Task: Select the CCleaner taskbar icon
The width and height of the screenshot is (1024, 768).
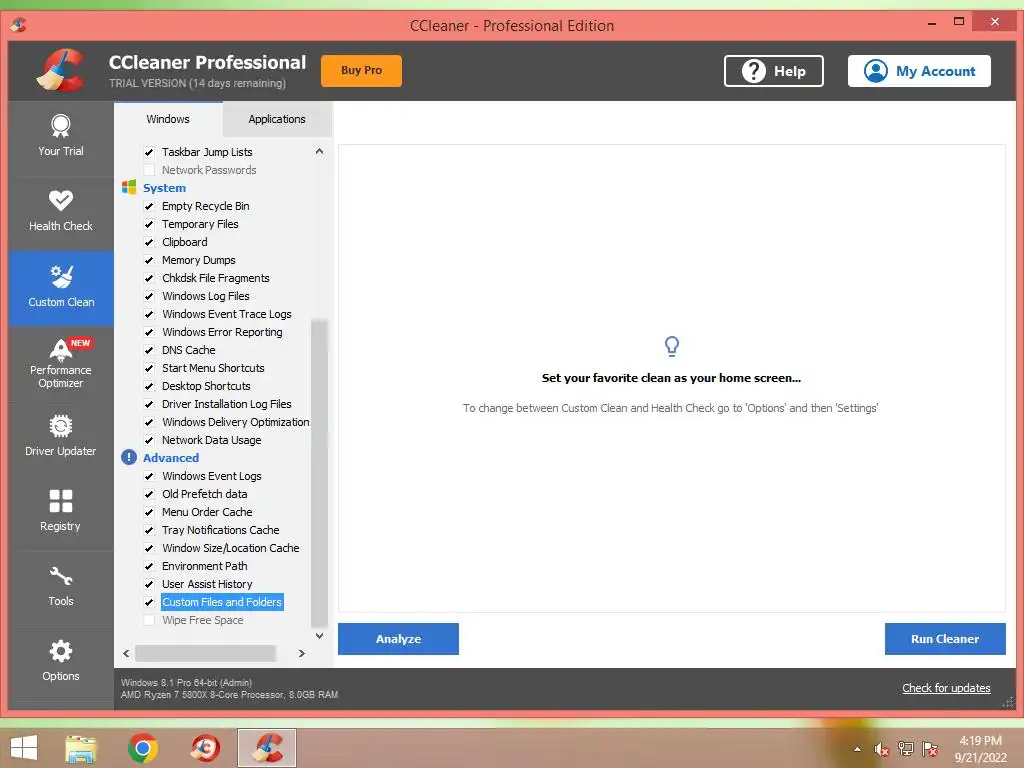Action: (x=267, y=748)
